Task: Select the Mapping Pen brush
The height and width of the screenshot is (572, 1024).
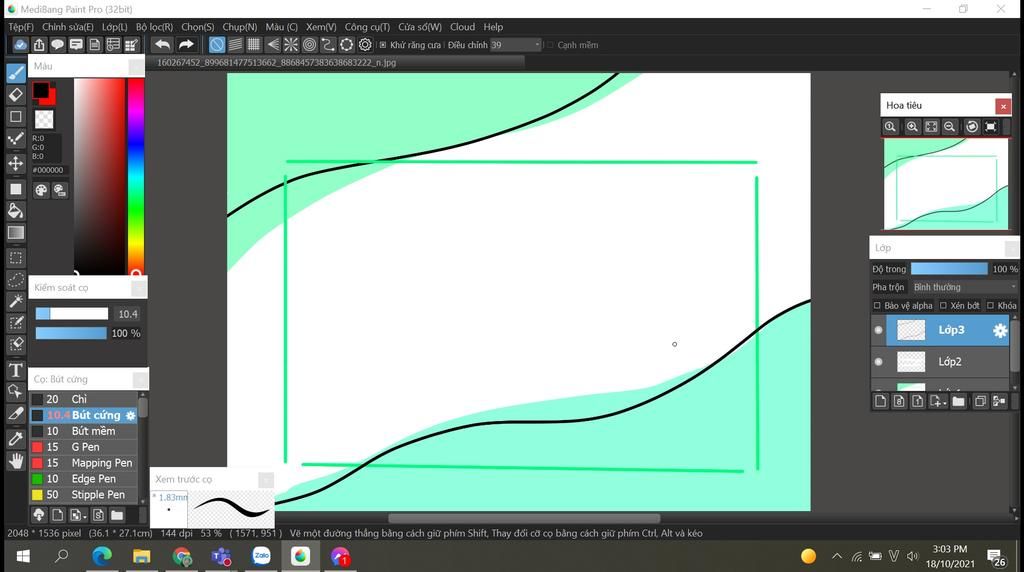Action: pyautogui.click(x=84, y=463)
